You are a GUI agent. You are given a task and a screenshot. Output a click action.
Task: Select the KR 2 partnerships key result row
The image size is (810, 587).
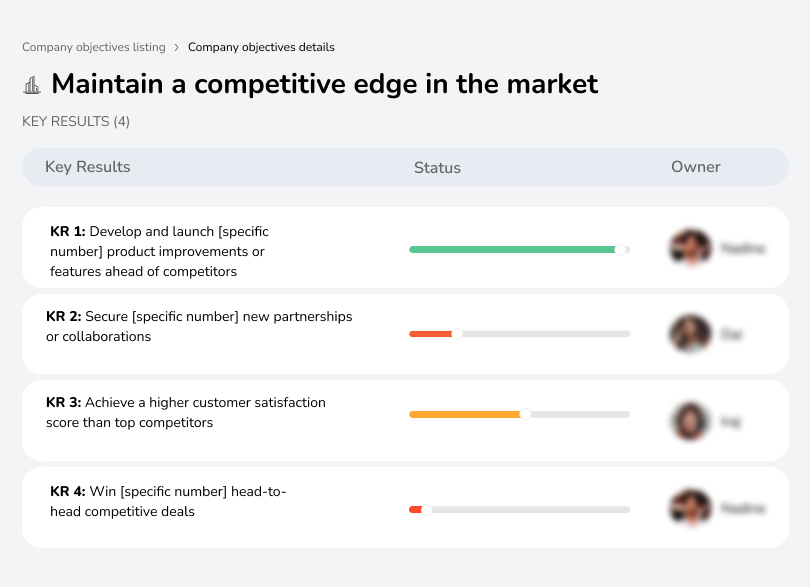(x=198, y=326)
